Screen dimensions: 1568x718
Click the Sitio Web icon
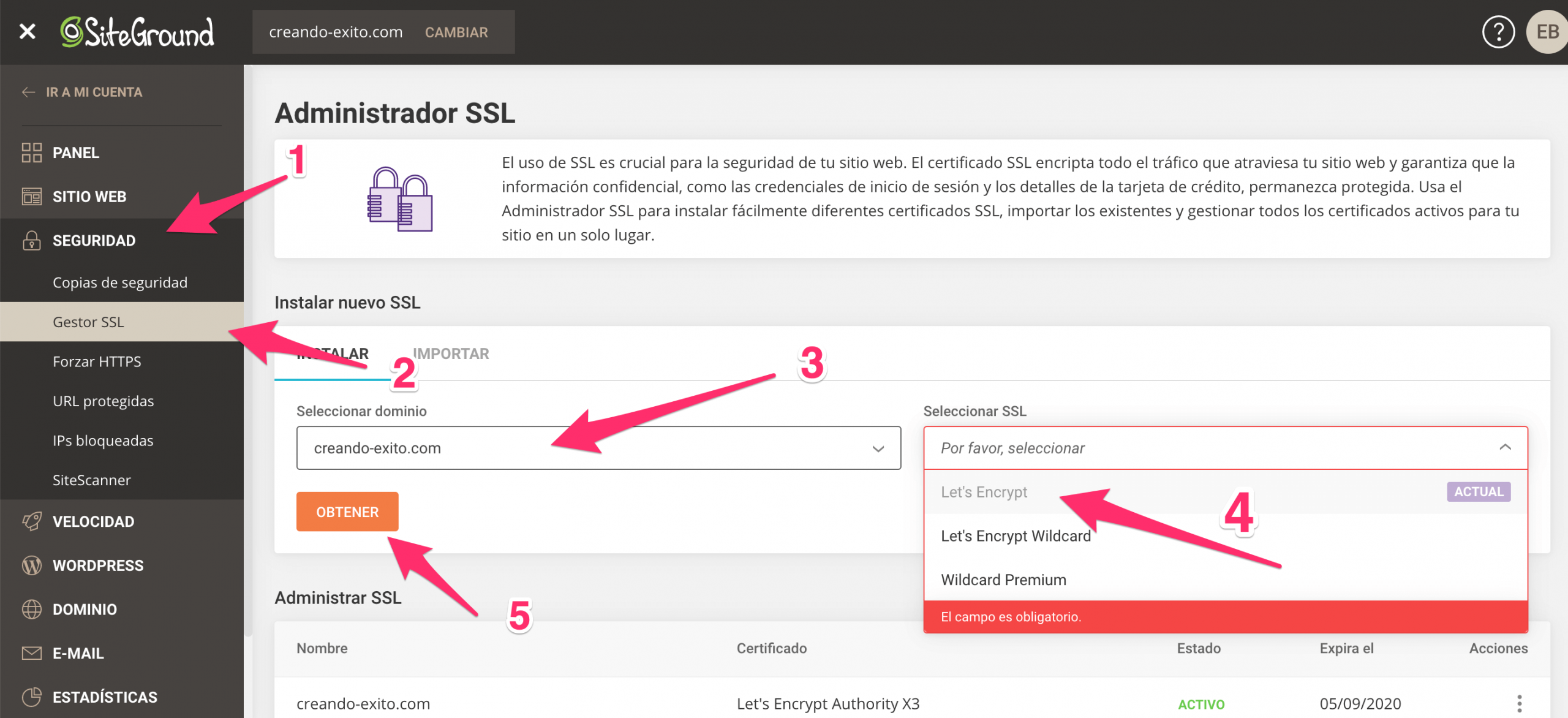pyautogui.click(x=31, y=197)
